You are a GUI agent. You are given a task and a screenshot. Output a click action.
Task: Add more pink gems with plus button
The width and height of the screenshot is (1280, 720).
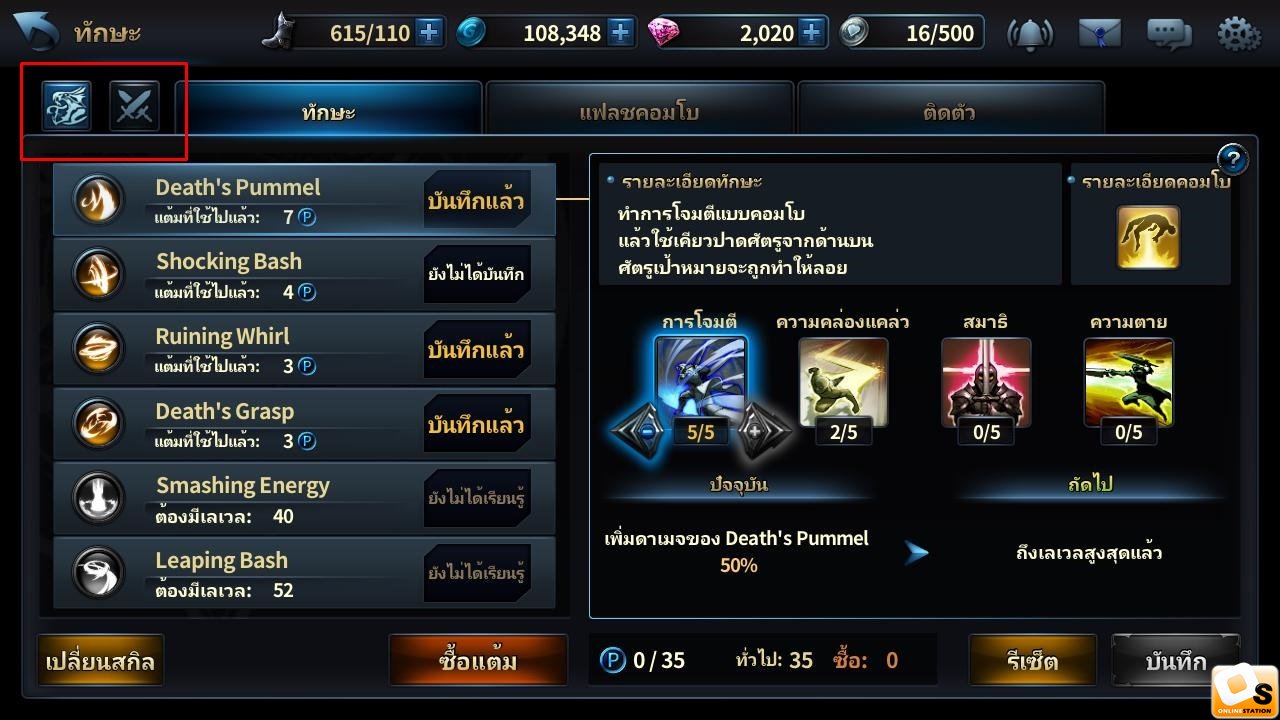pyautogui.click(x=811, y=33)
